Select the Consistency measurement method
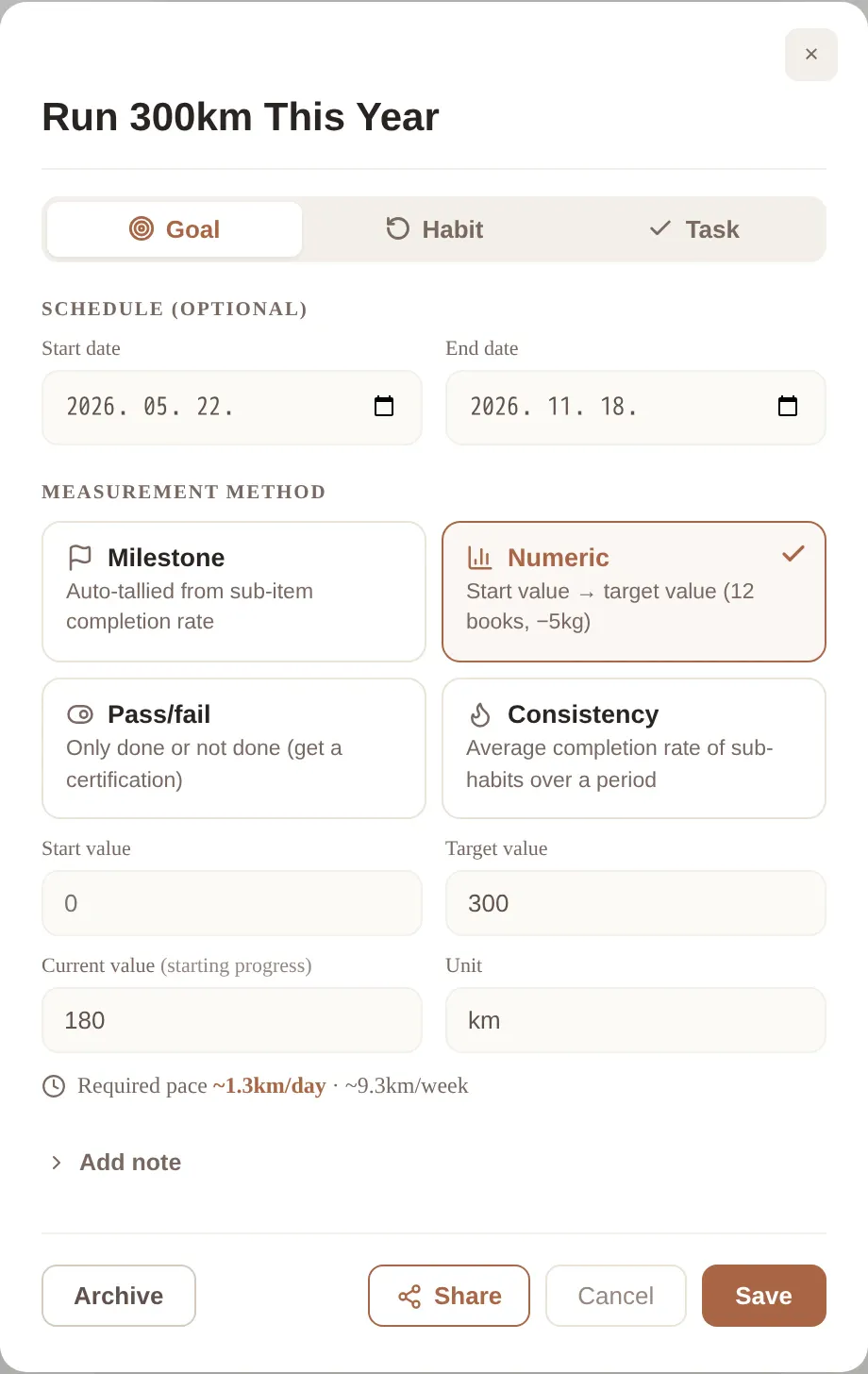 (634, 748)
